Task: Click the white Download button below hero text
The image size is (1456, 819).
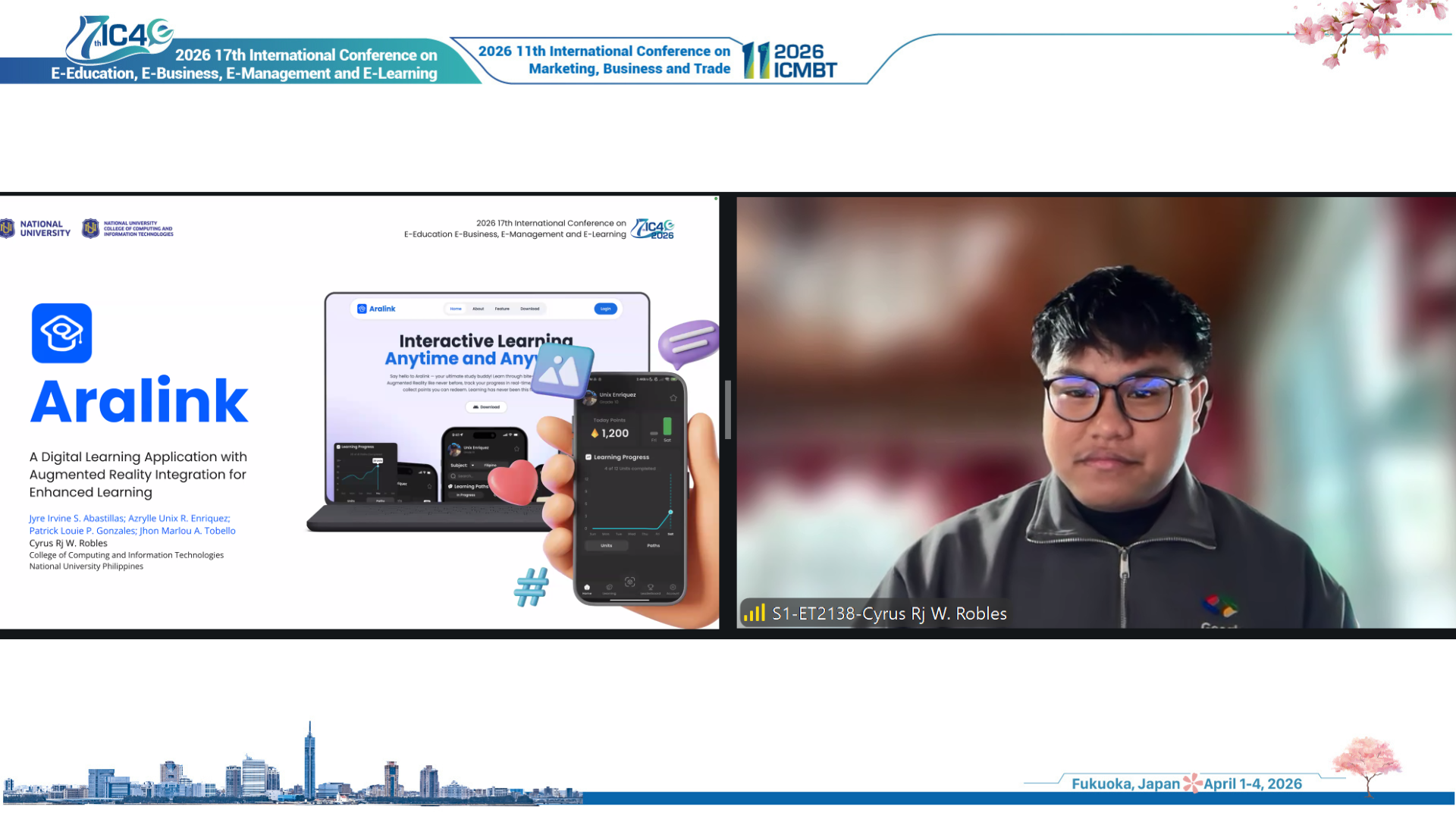Action: click(486, 407)
